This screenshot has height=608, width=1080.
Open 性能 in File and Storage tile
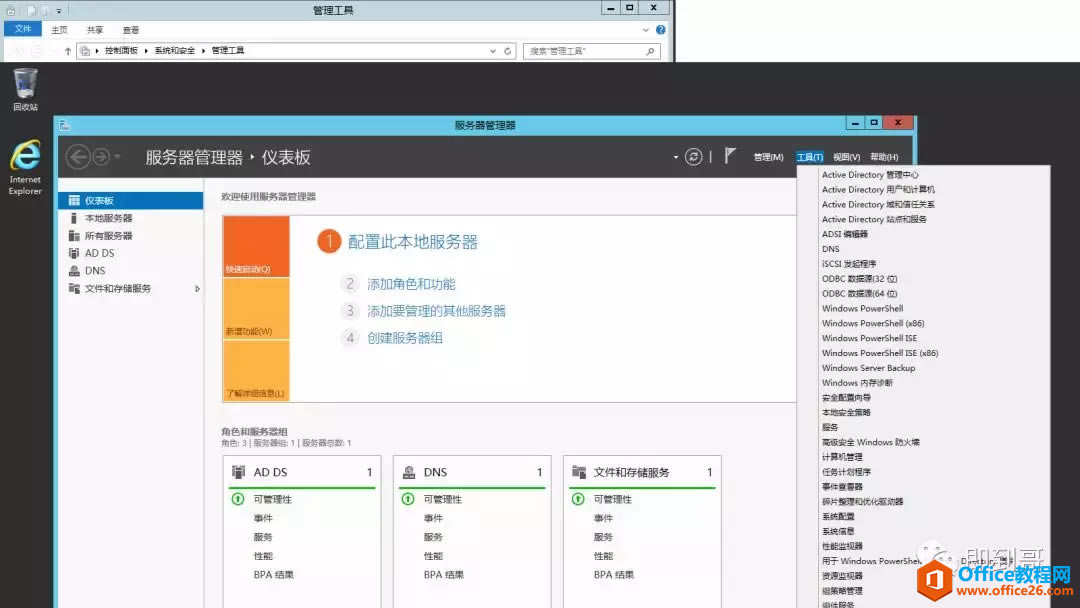coord(603,556)
